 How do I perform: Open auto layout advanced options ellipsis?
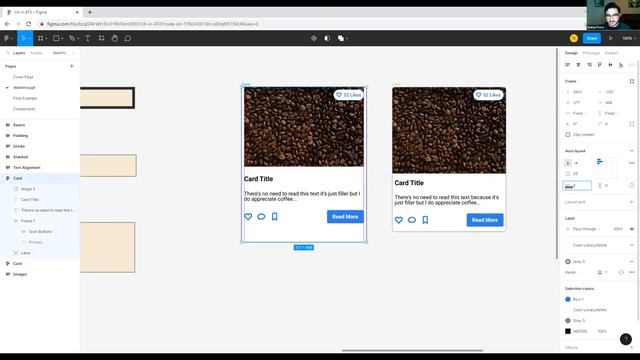click(x=632, y=163)
